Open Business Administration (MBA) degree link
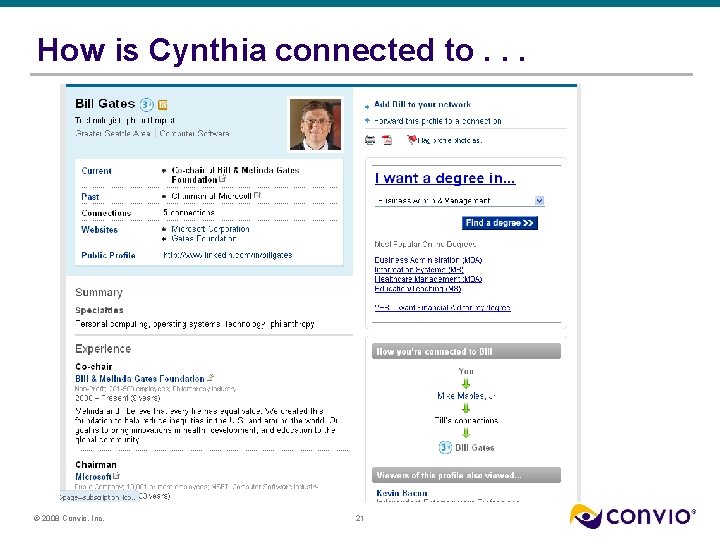Screen dimensions: 720x540 428,260
